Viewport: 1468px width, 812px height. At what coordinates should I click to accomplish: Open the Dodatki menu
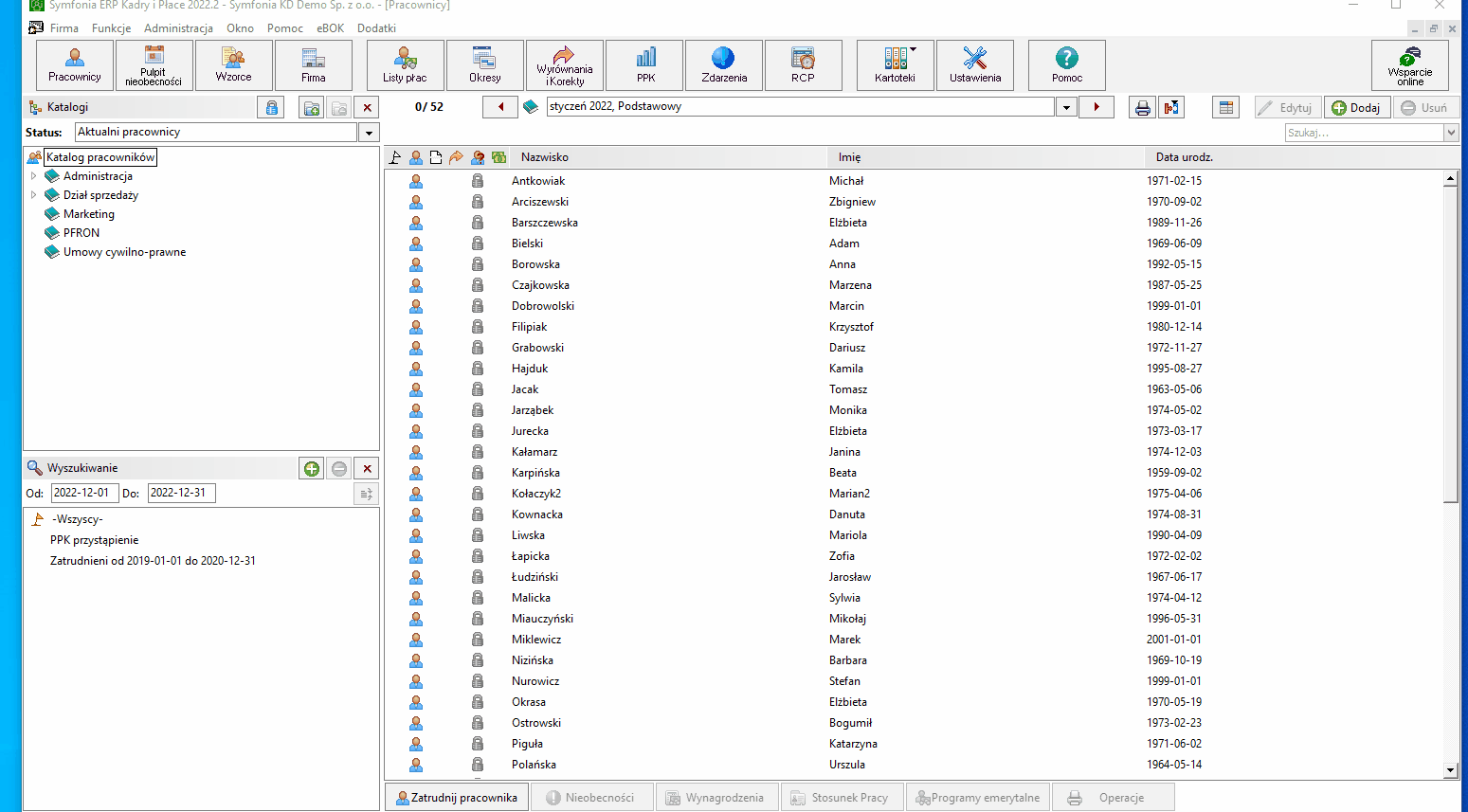tap(376, 28)
